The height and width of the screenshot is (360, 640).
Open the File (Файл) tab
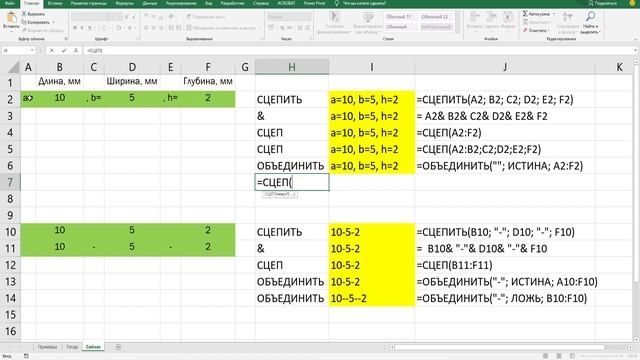pyautogui.click(x=9, y=3)
